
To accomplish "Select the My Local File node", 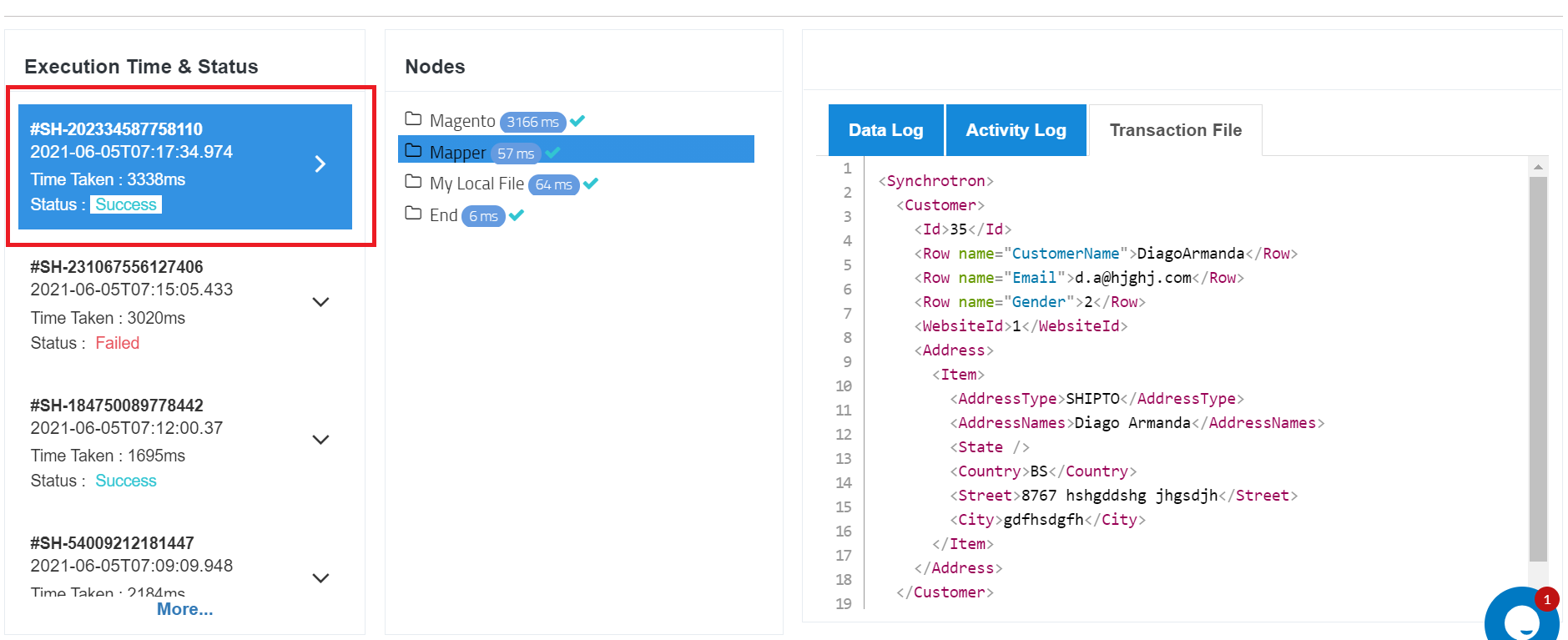I will [x=476, y=184].
